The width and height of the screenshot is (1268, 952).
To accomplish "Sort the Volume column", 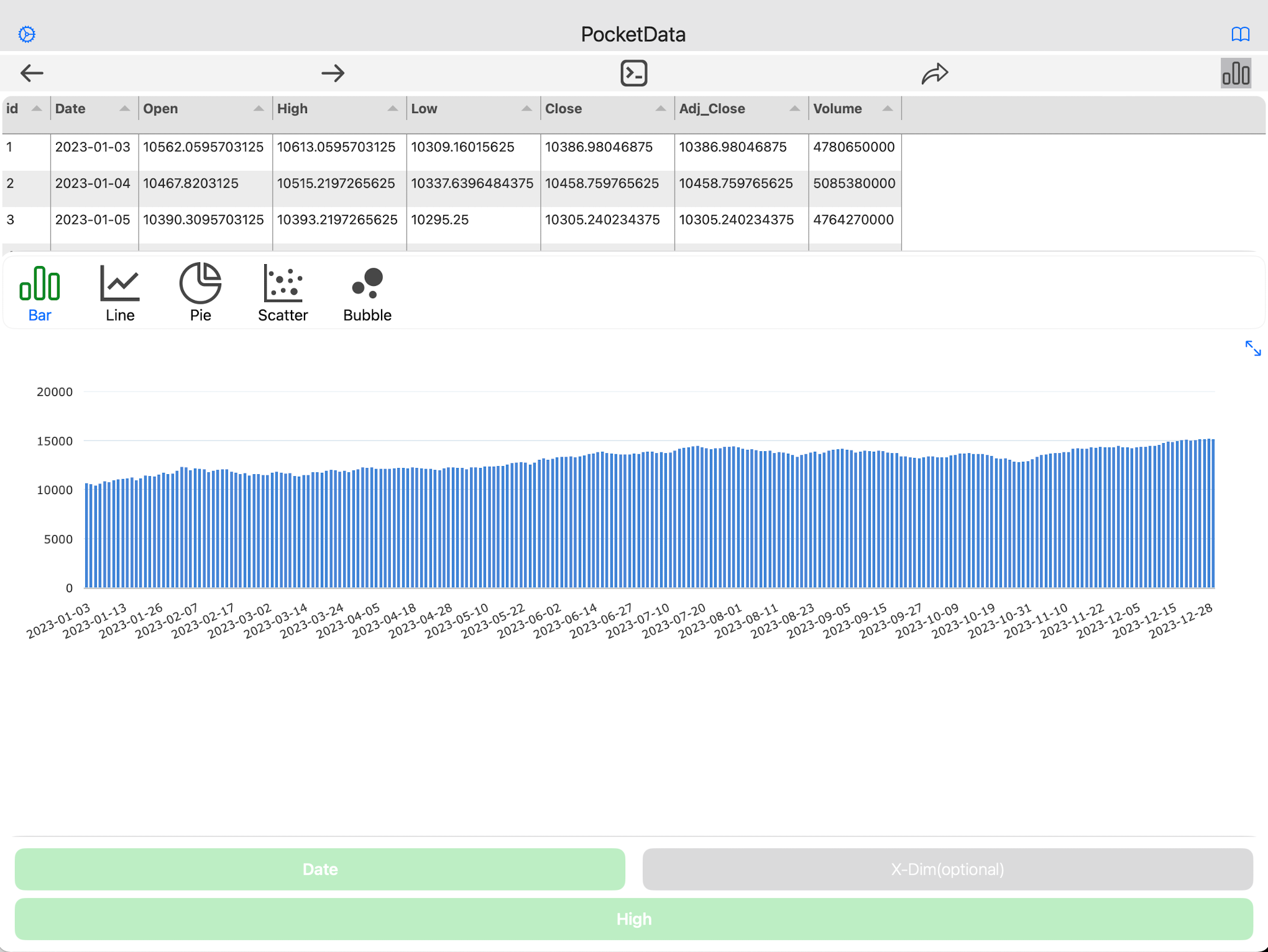I will 887,109.
